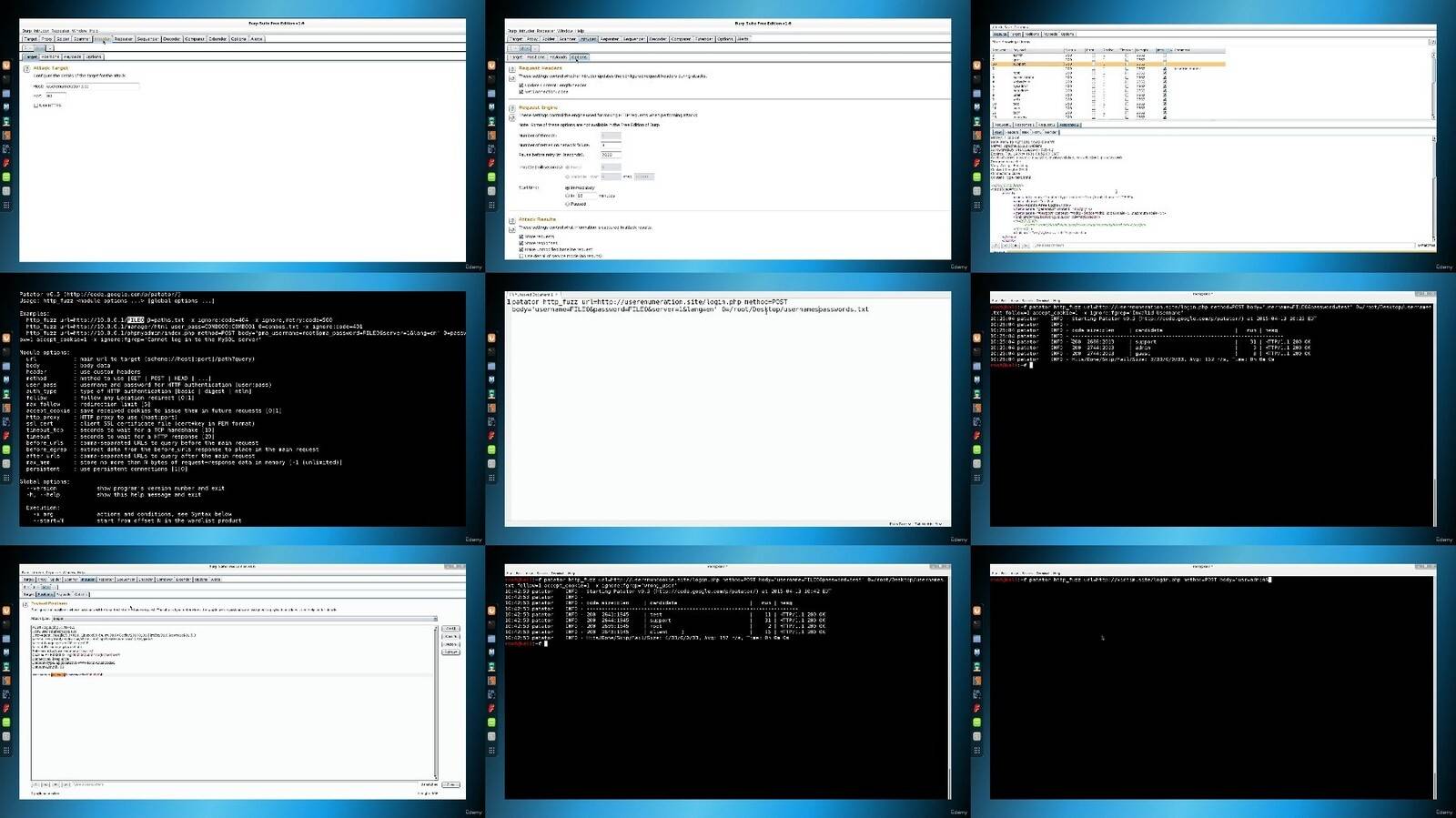
Task: Select the Paused start time radio button
Action: tap(567, 204)
